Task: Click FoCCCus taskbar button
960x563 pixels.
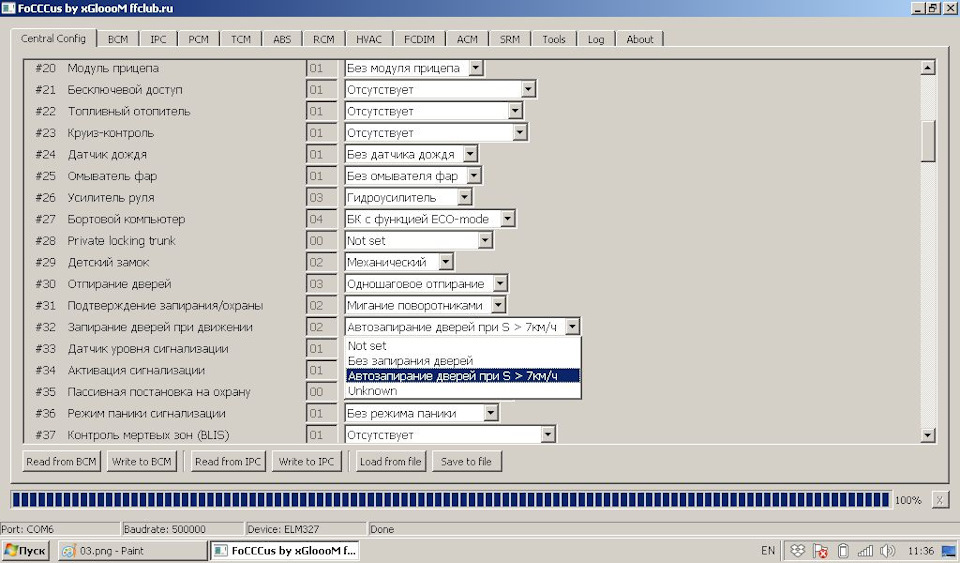Action: point(284,551)
